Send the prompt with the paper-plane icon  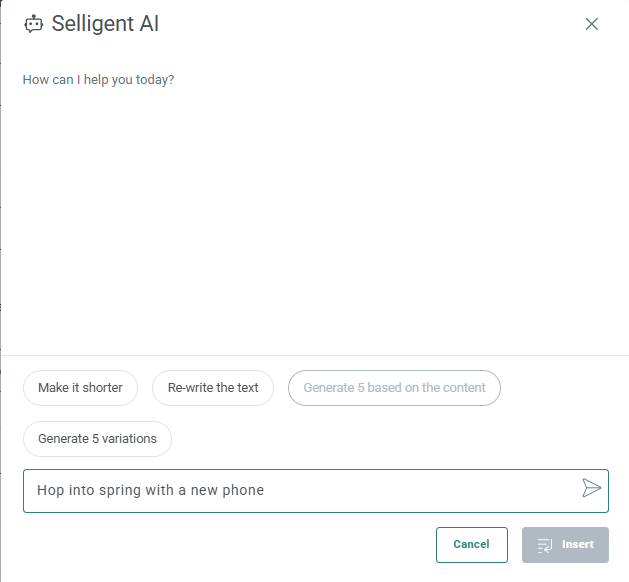coord(591,488)
